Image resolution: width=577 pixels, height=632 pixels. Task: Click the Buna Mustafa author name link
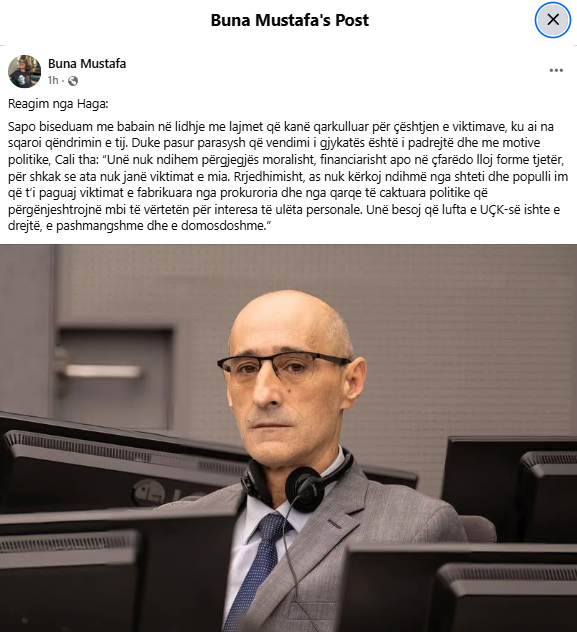pos(87,64)
